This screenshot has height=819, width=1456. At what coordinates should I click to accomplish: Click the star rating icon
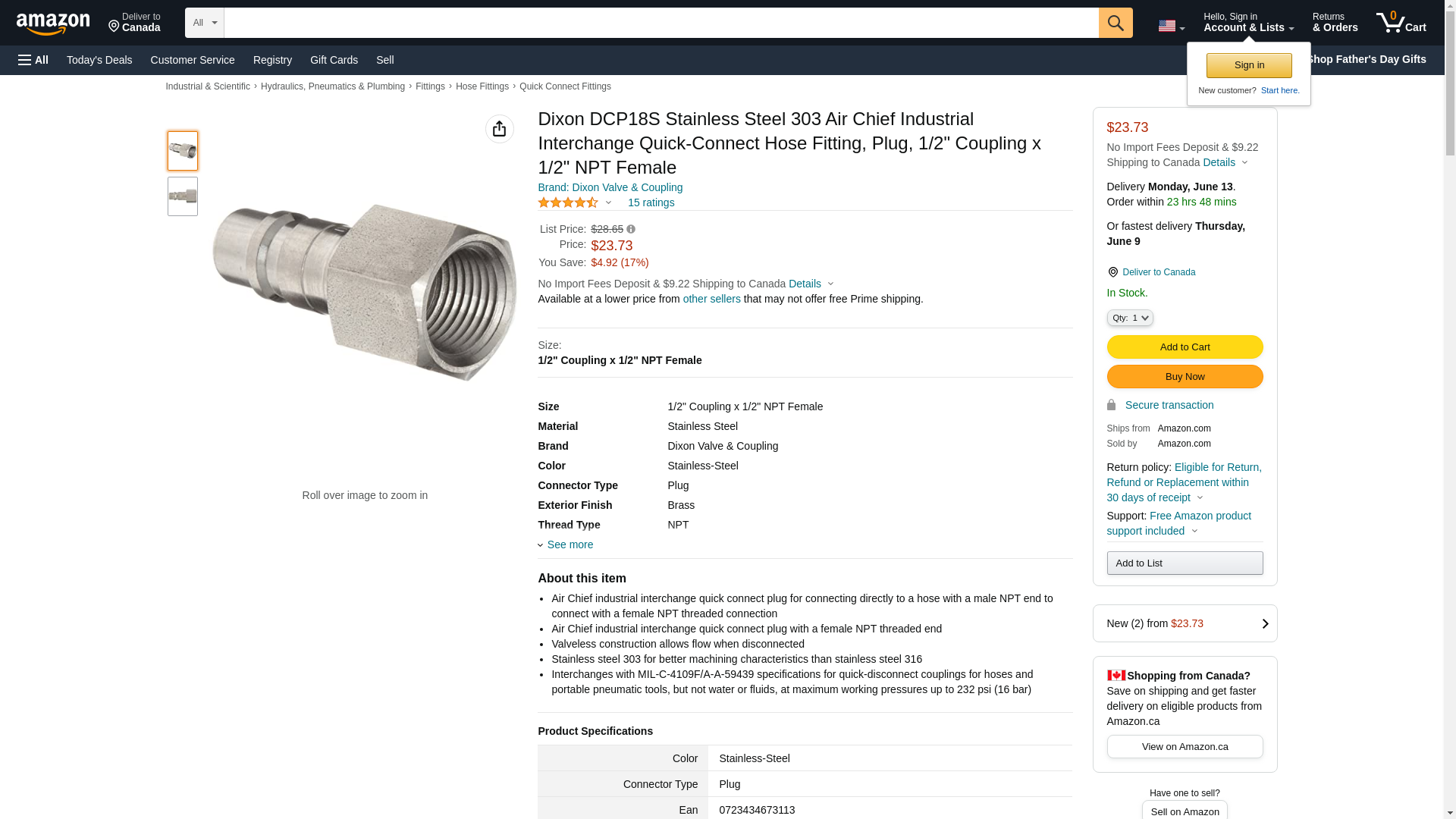pyautogui.click(x=568, y=202)
